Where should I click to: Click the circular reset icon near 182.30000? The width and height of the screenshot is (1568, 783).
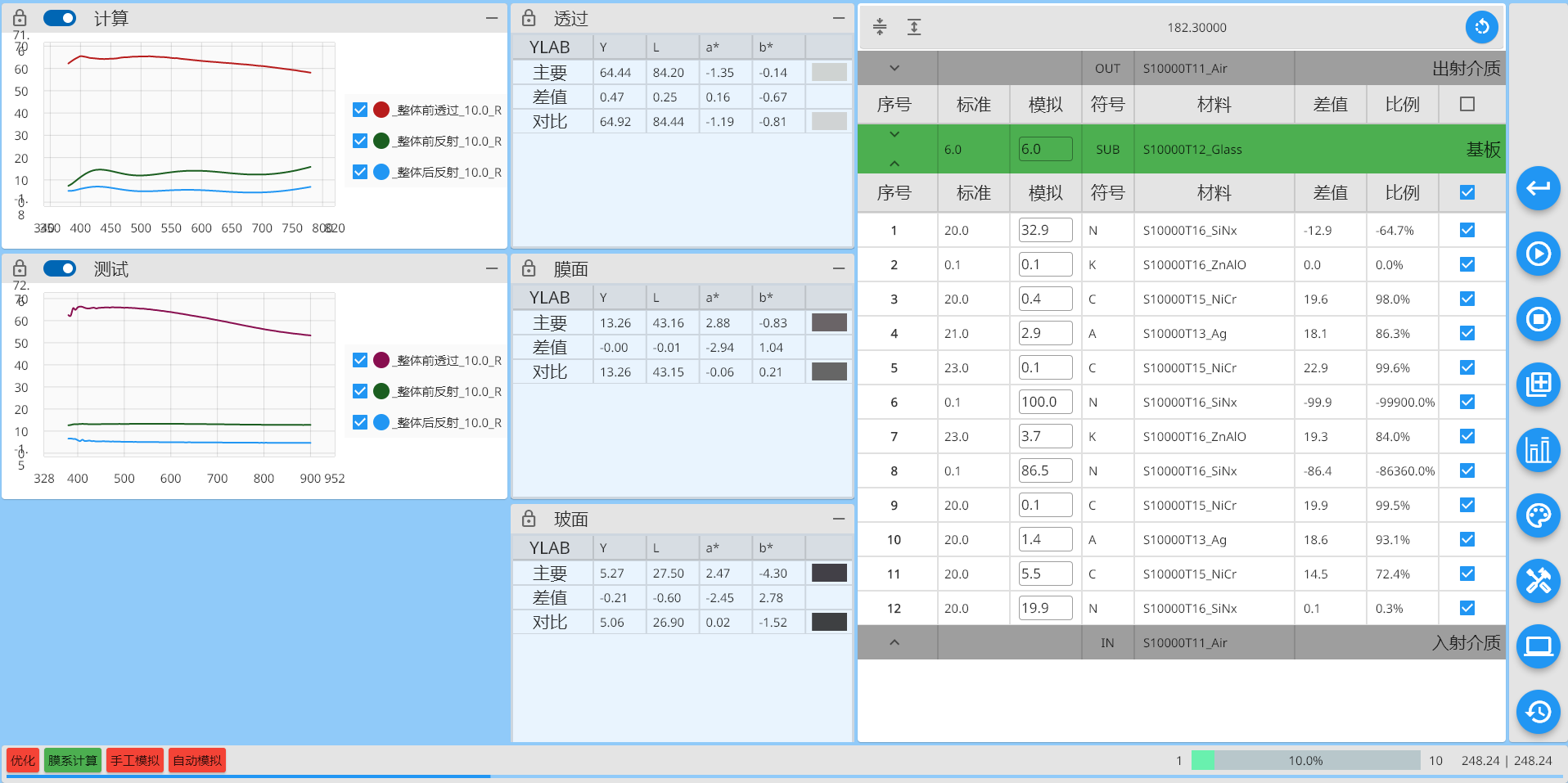pos(1481,27)
